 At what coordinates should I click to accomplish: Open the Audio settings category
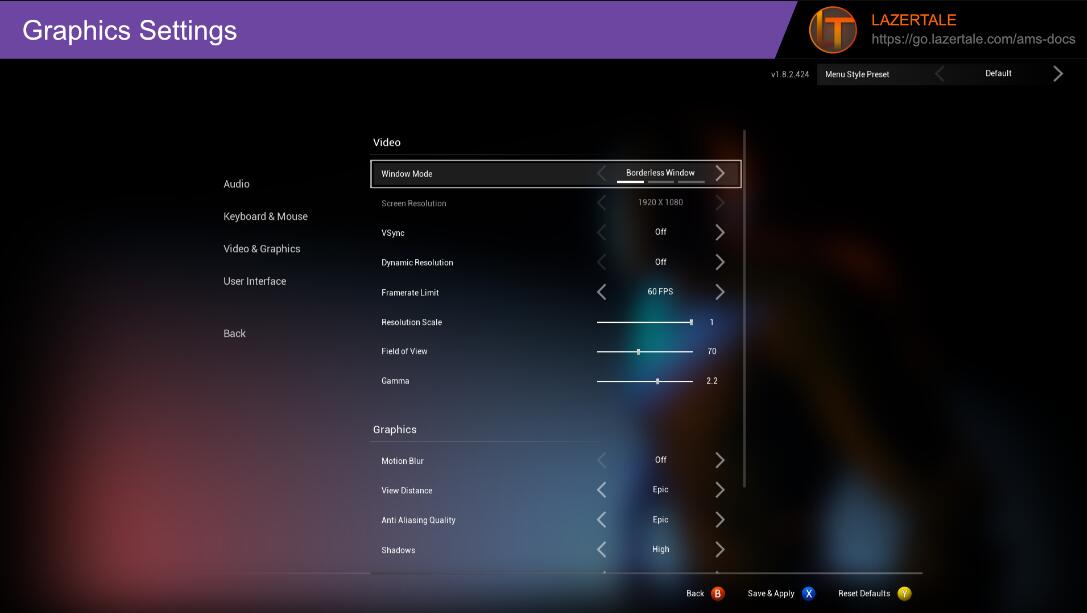pos(237,184)
